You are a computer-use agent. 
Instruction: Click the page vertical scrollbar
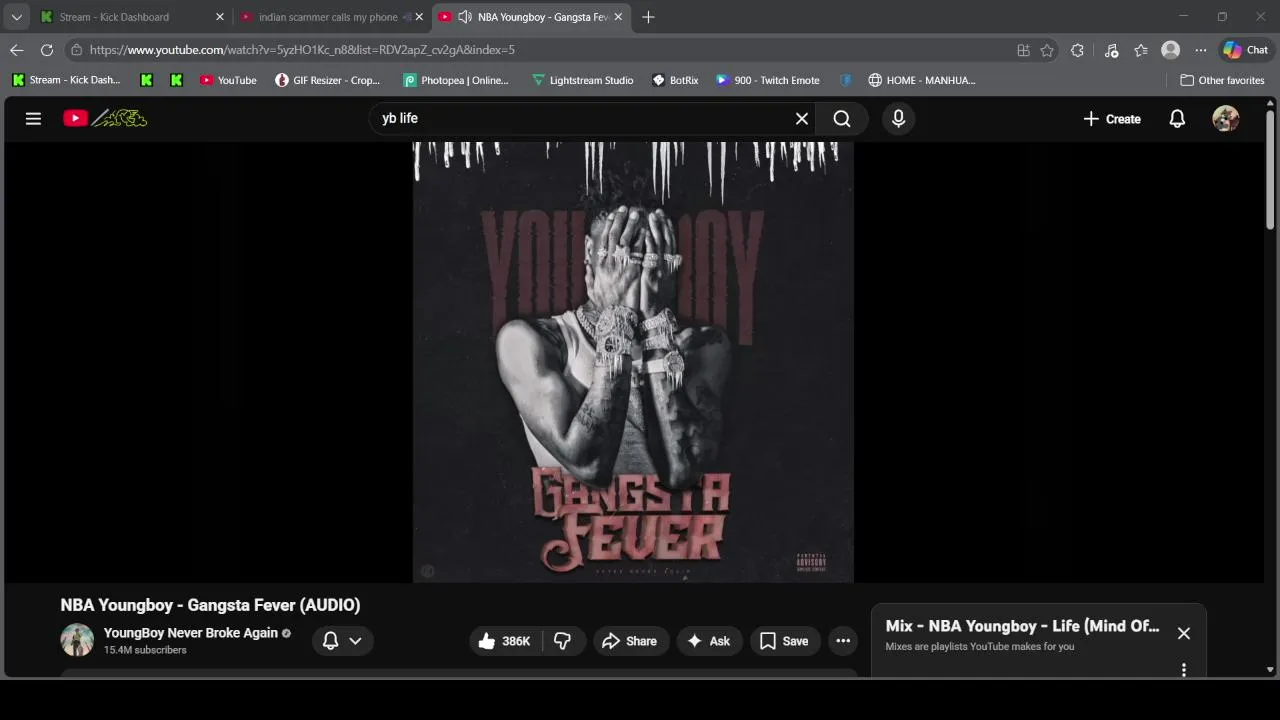tap(1270, 170)
